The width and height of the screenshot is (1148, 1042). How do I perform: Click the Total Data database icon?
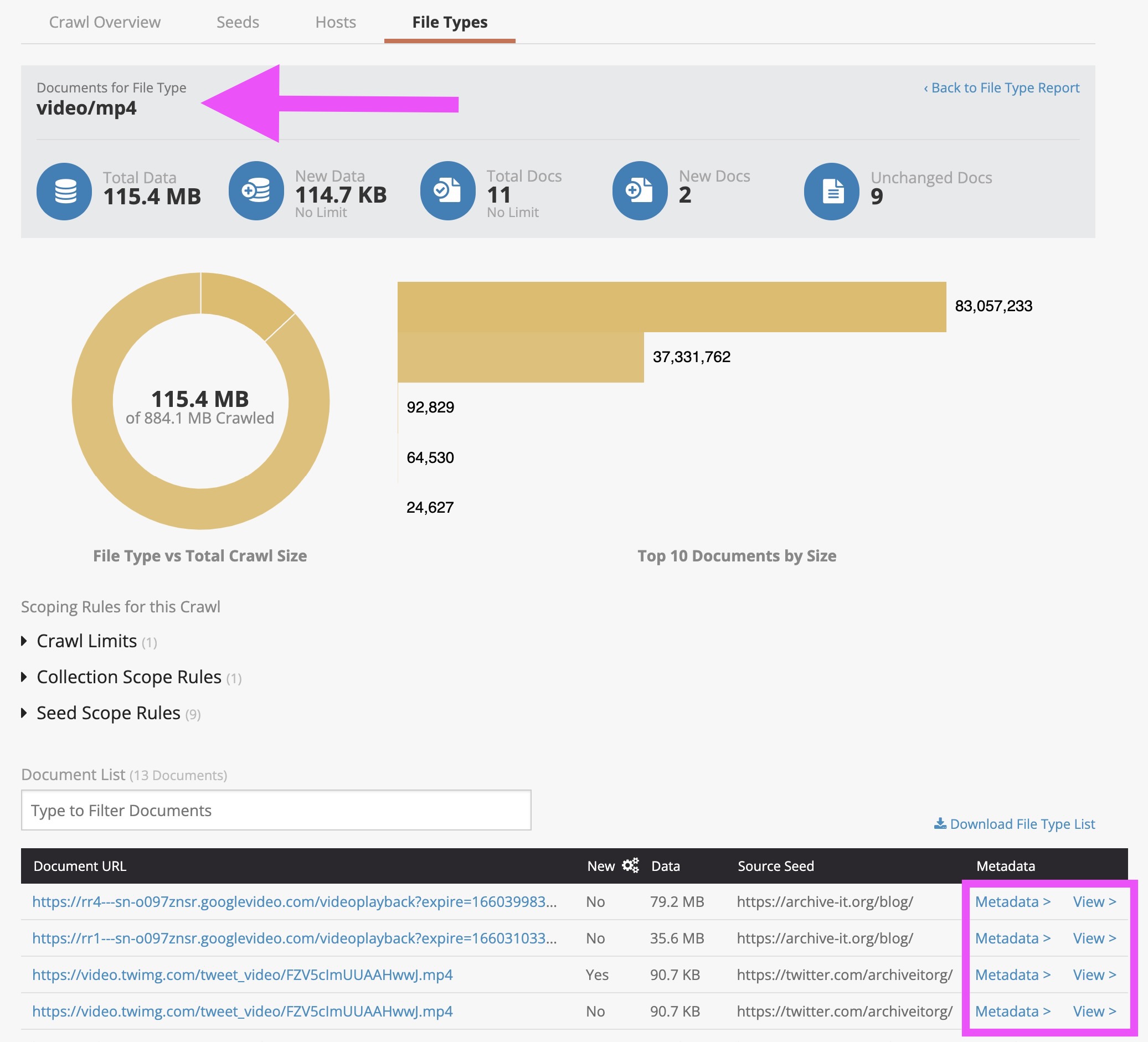click(x=64, y=192)
